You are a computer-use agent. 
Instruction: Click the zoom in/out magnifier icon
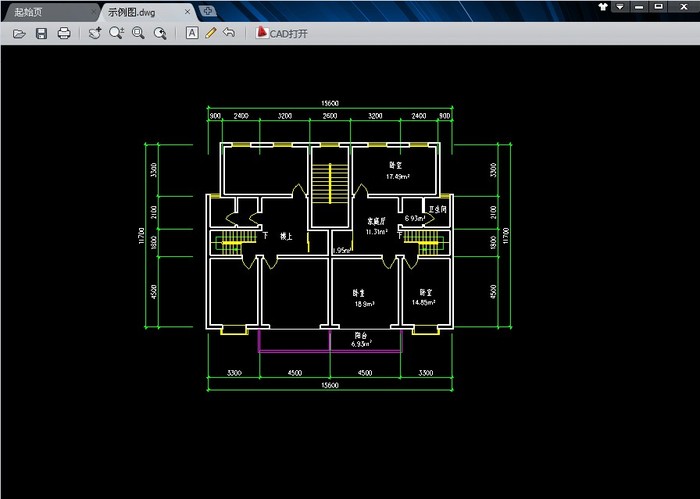coord(116,33)
